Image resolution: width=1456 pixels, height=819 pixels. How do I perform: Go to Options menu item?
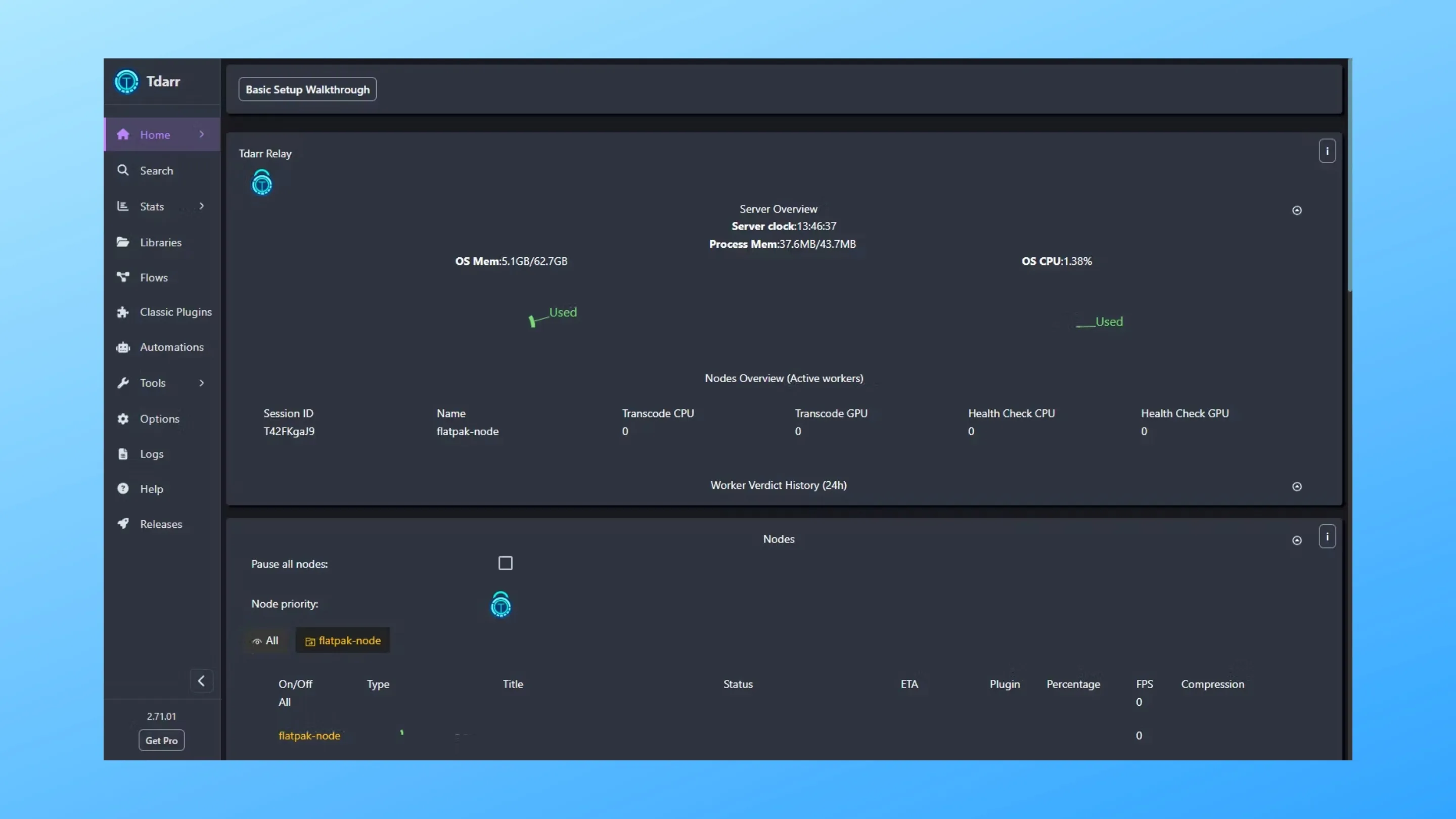pos(162,418)
